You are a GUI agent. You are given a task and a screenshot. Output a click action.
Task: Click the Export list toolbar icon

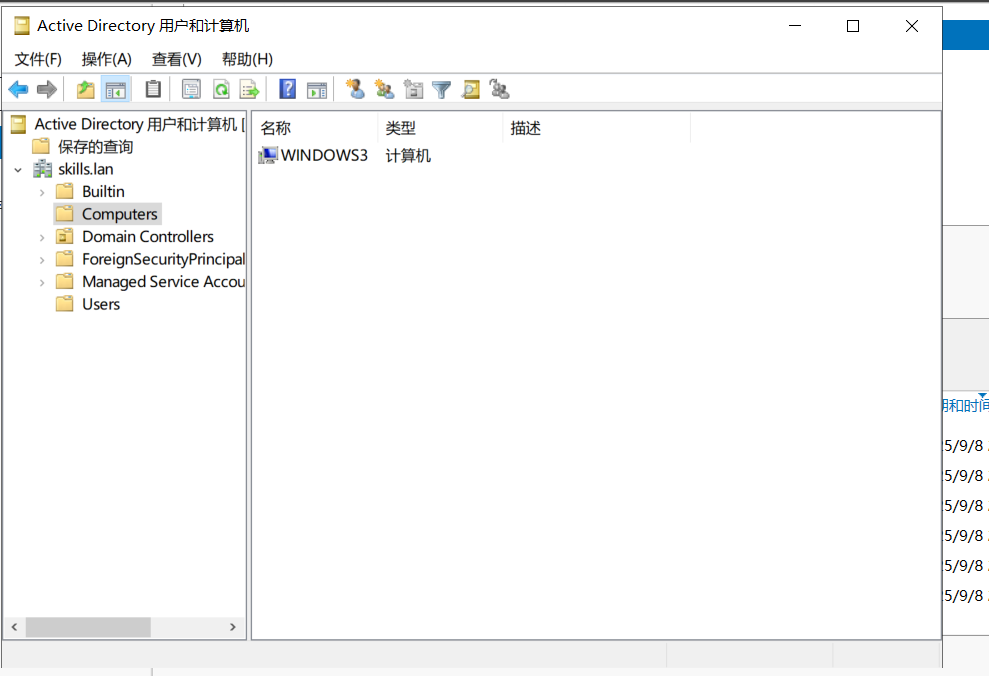tap(249, 90)
